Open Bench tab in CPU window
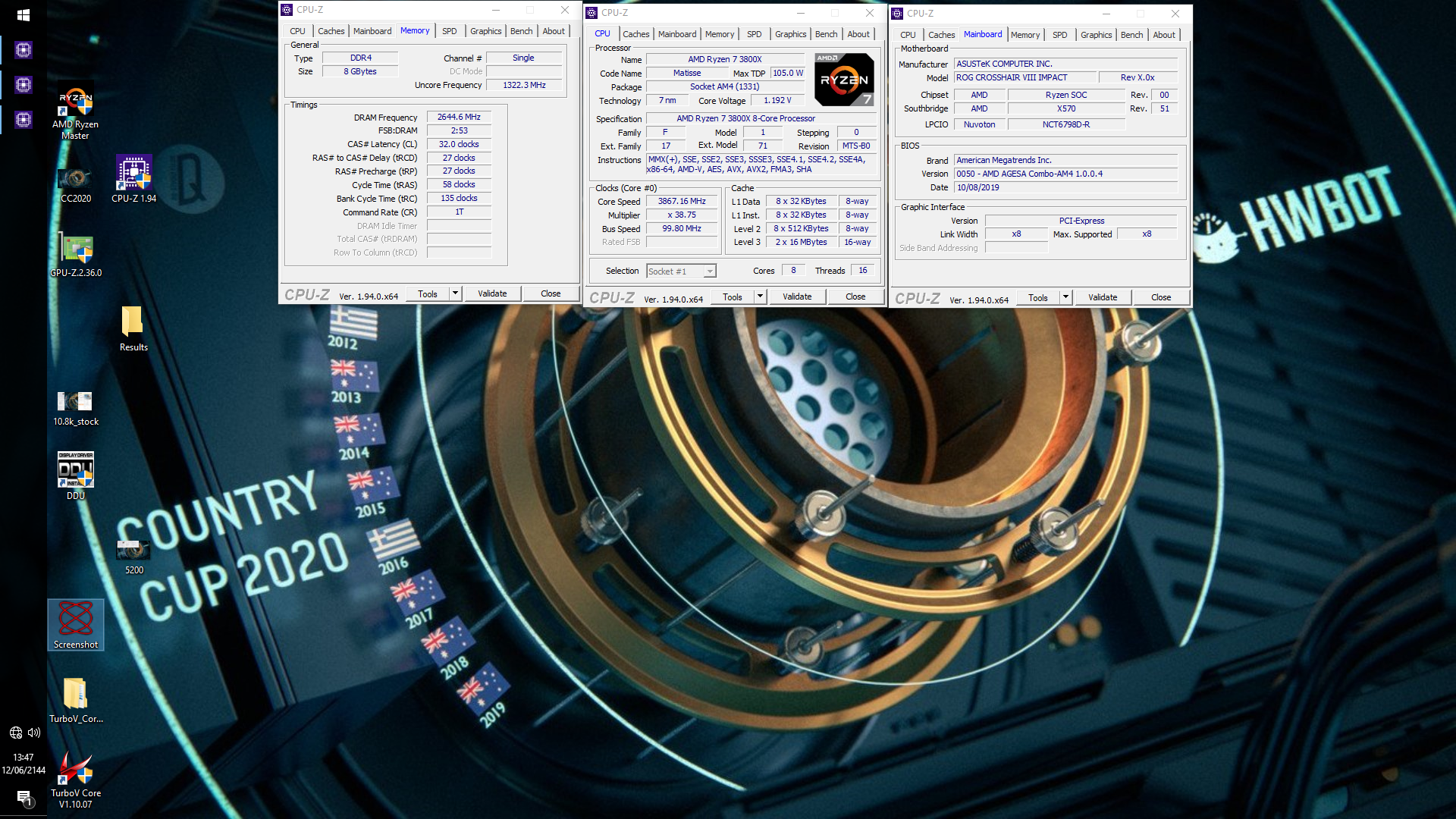1456x819 pixels. pyautogui.click(x=826, y=34)
